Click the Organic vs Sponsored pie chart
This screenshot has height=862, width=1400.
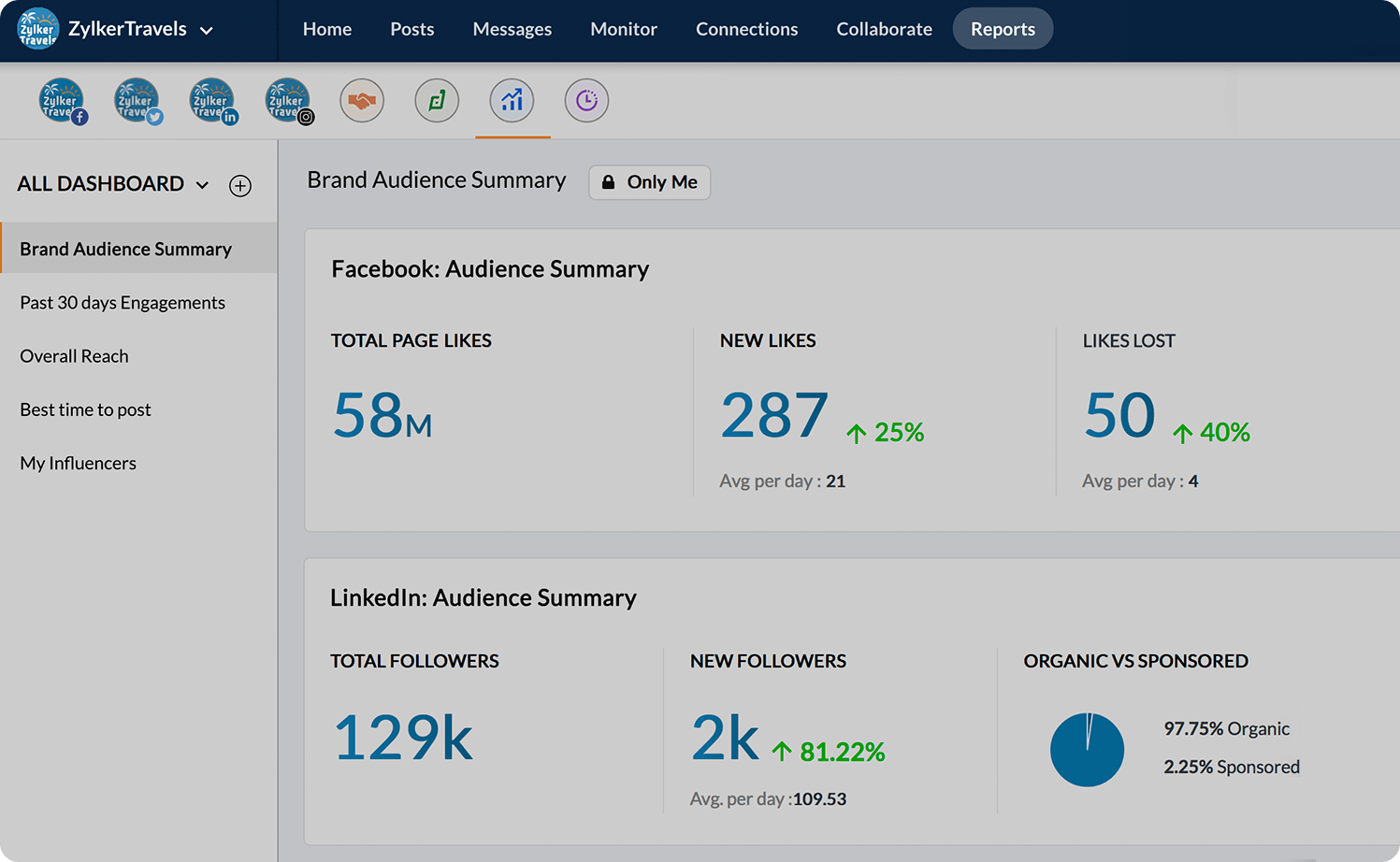1087,750
